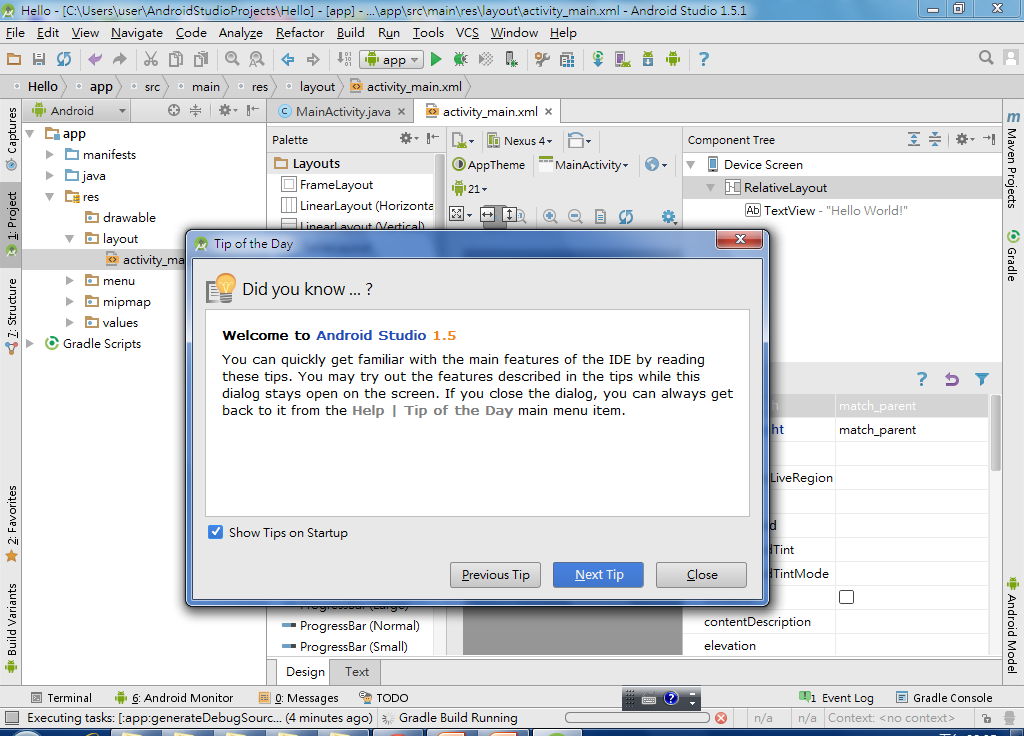Open the VCS menu

coord(467,33)
